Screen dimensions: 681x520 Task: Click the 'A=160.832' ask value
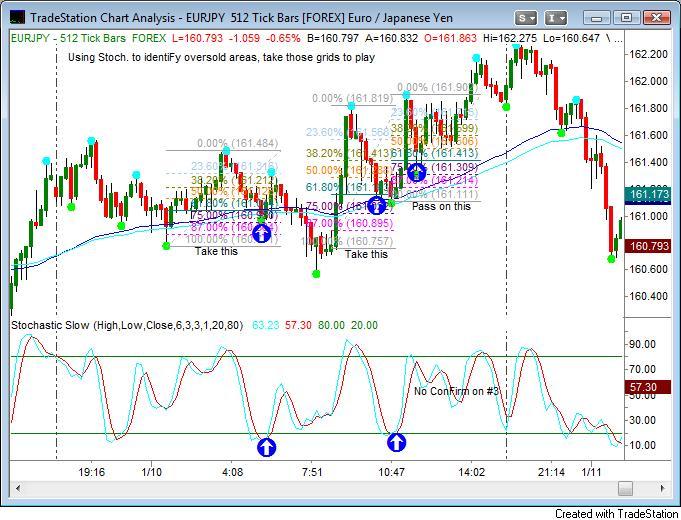click(x=391, y=38)
